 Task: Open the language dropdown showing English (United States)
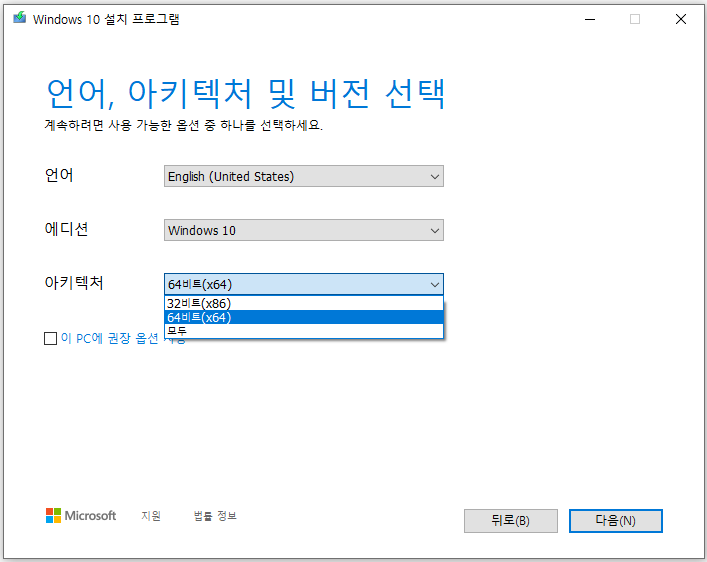point(303,176)
